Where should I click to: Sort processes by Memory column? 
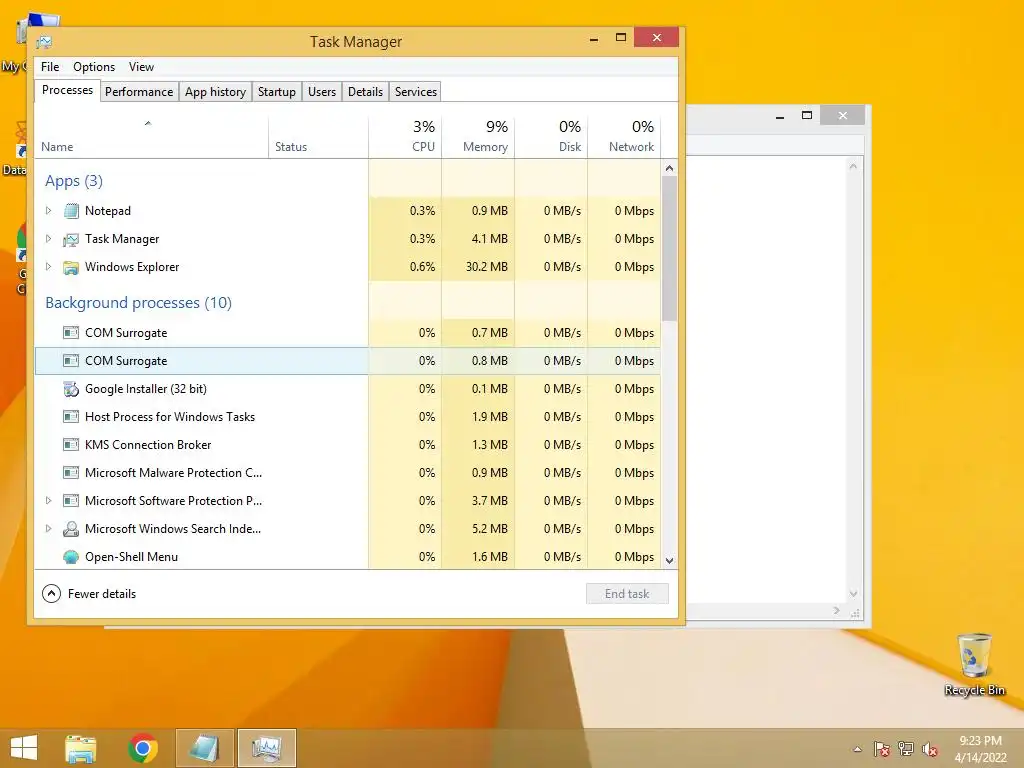pos(478,137)
